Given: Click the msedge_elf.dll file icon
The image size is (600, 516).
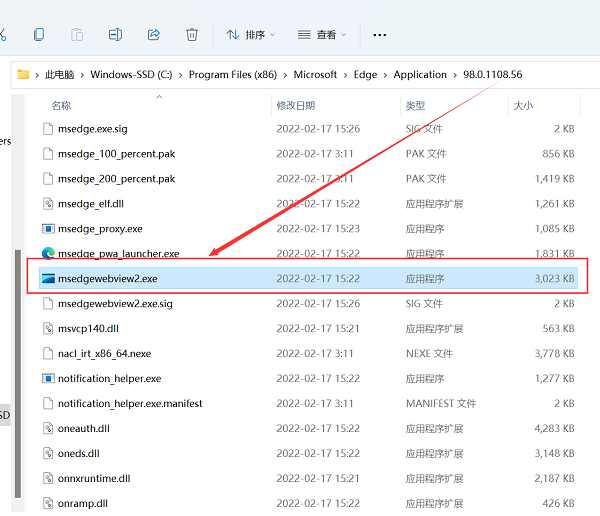Looking at the screenshot, I should coord(48,204).
